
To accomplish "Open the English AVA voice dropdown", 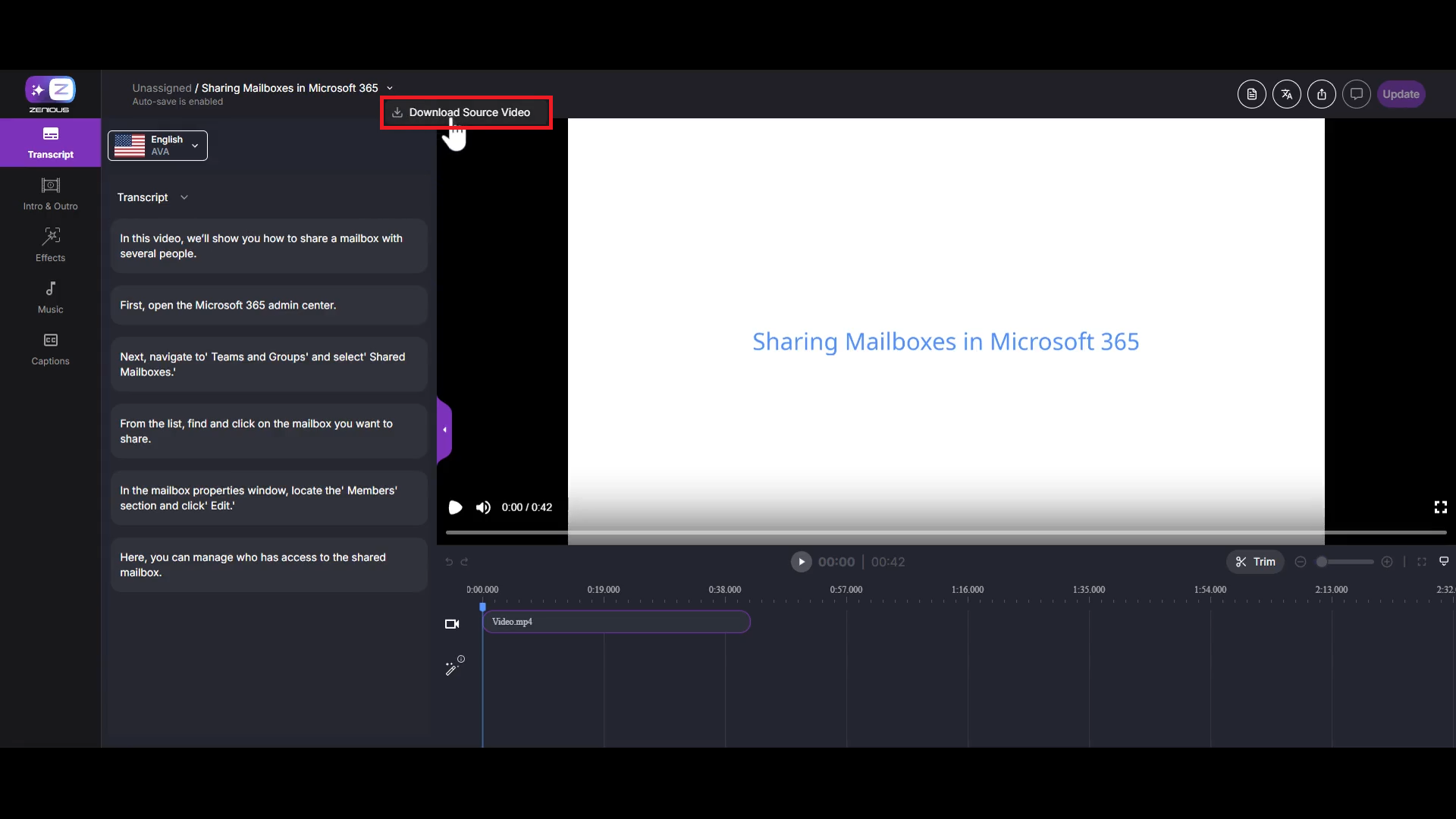I will pyautogui.click(x=158, y=146).
